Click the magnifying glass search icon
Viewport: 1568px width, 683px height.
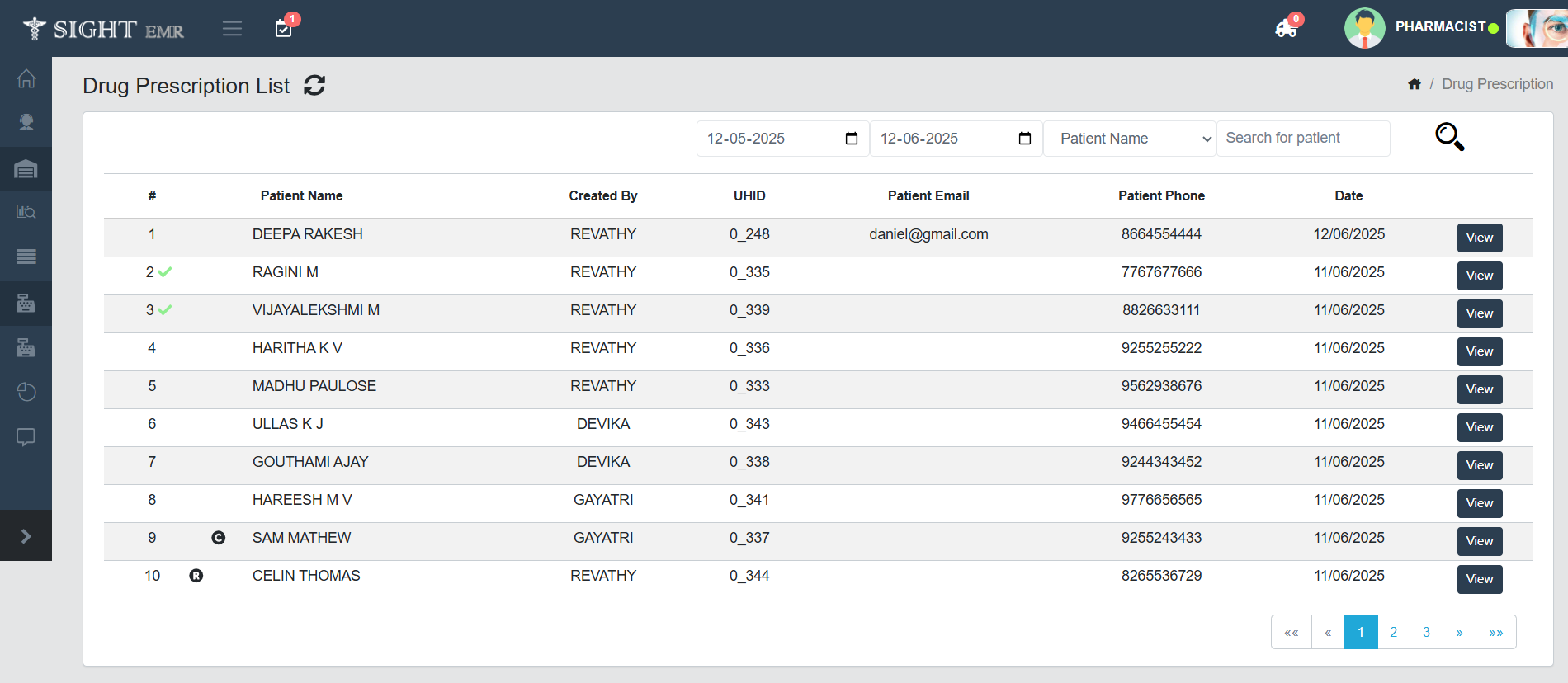1449,137
